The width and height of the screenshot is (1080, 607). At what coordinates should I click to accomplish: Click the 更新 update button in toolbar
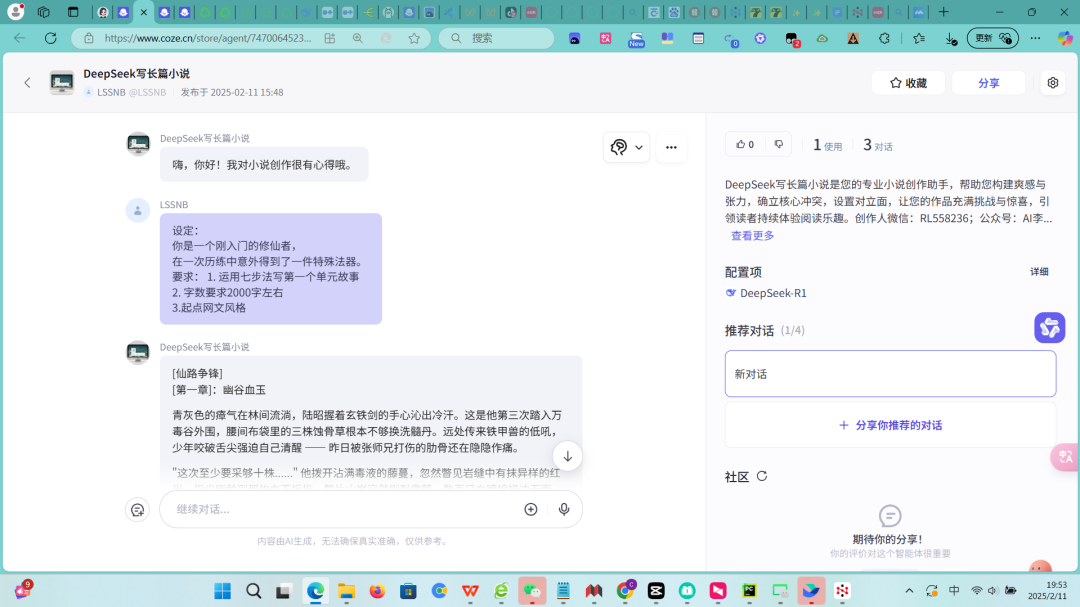pyautogui.click(x=993, y=38)
